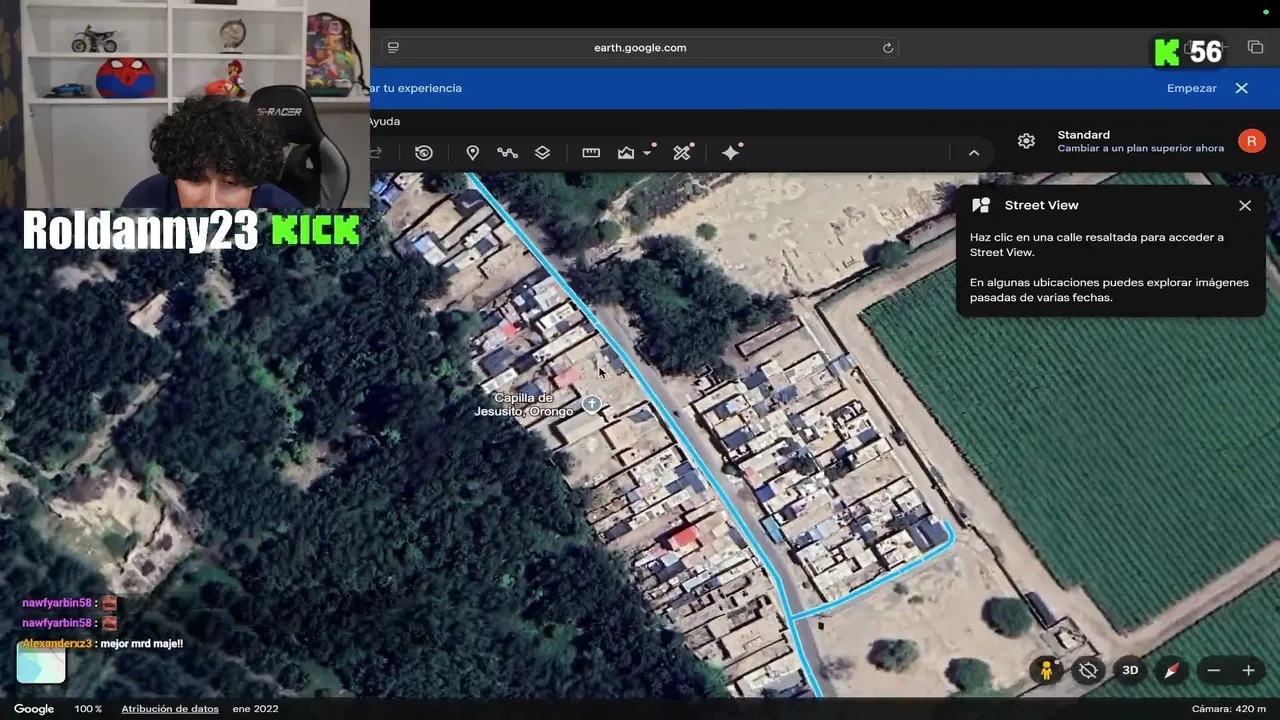The width and height of the screenshot is (1280, 720).
Task: Add a placemark with the pin tool
Action: pos(473,153)
